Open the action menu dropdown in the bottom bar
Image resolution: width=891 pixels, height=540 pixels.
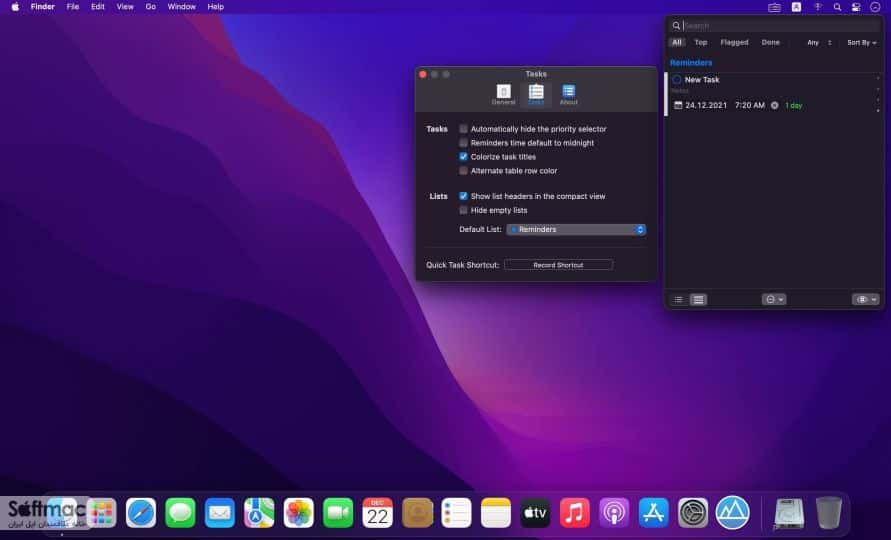click(x=774, y=300)
